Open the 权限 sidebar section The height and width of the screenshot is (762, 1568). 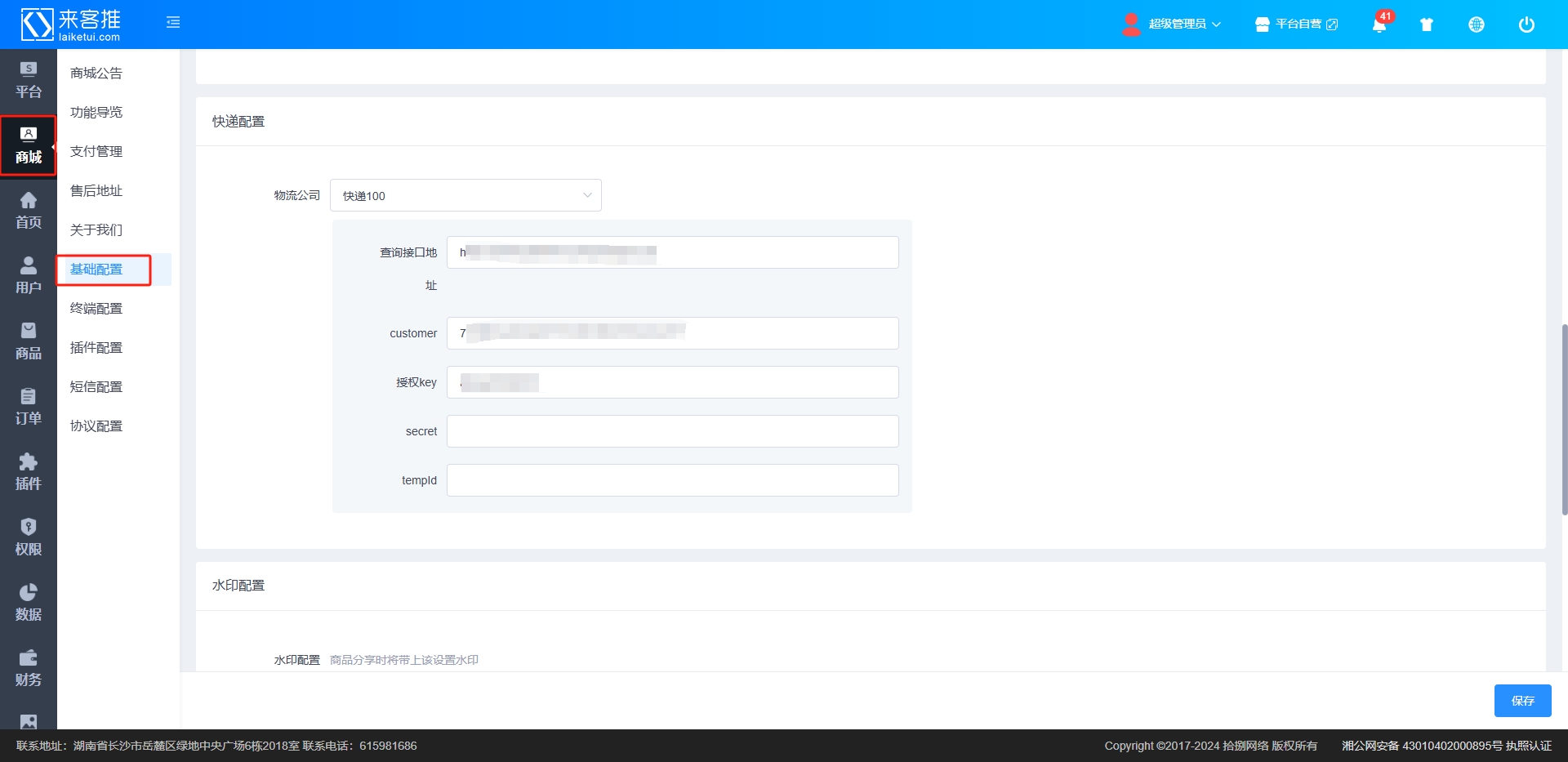pyautogui.click(x=29, y=537)
